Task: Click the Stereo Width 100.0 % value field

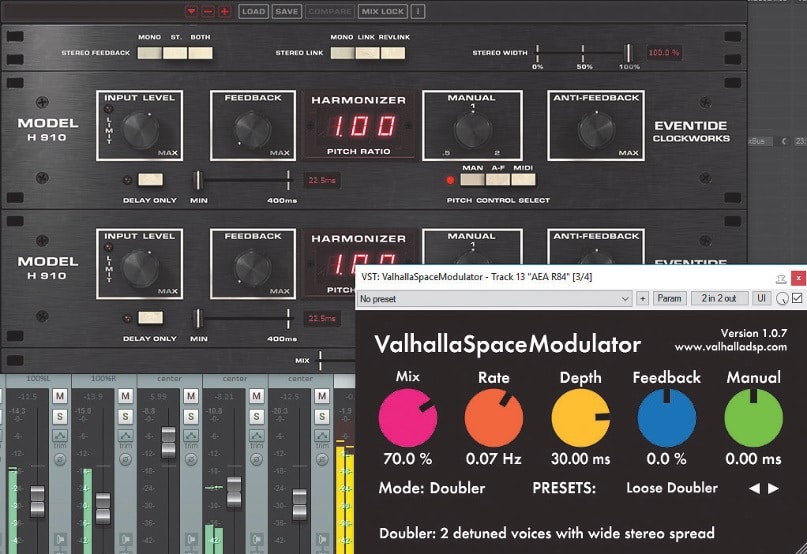Action: tap(664, 53)
